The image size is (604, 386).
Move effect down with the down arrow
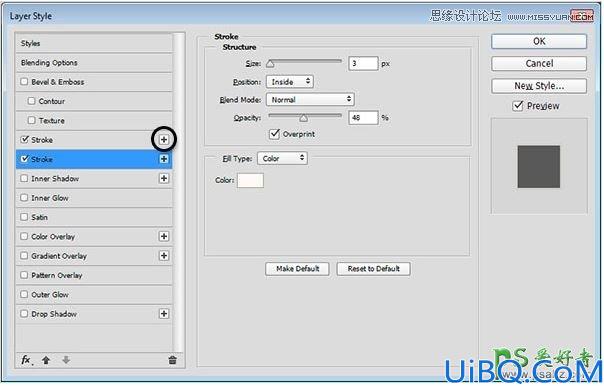(x=66, y=360)
